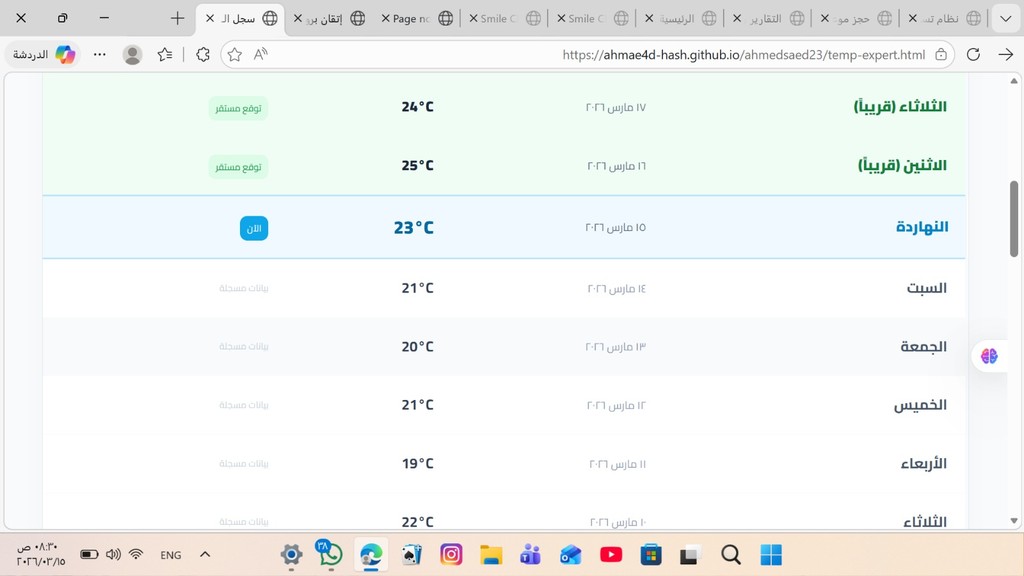This screenshot has height=576, width=1024.
Task: Add this page to favorites star
Action: (x=235, y=55)
